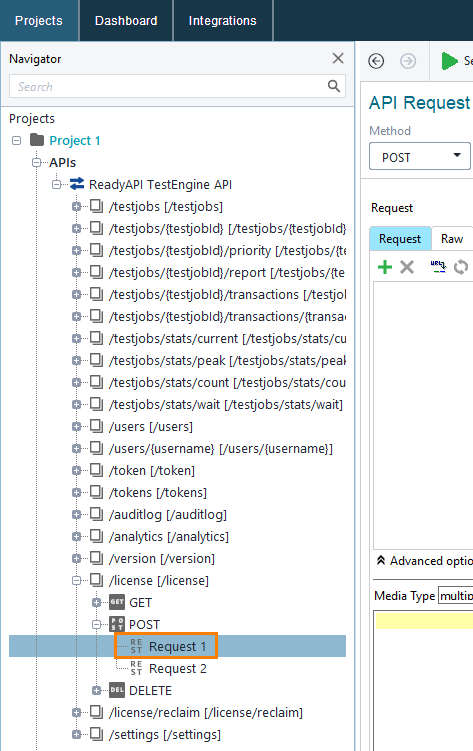Add a parameter with the green plus icon
The width and height of the screenshot is (473, 751).
point(385,267)
